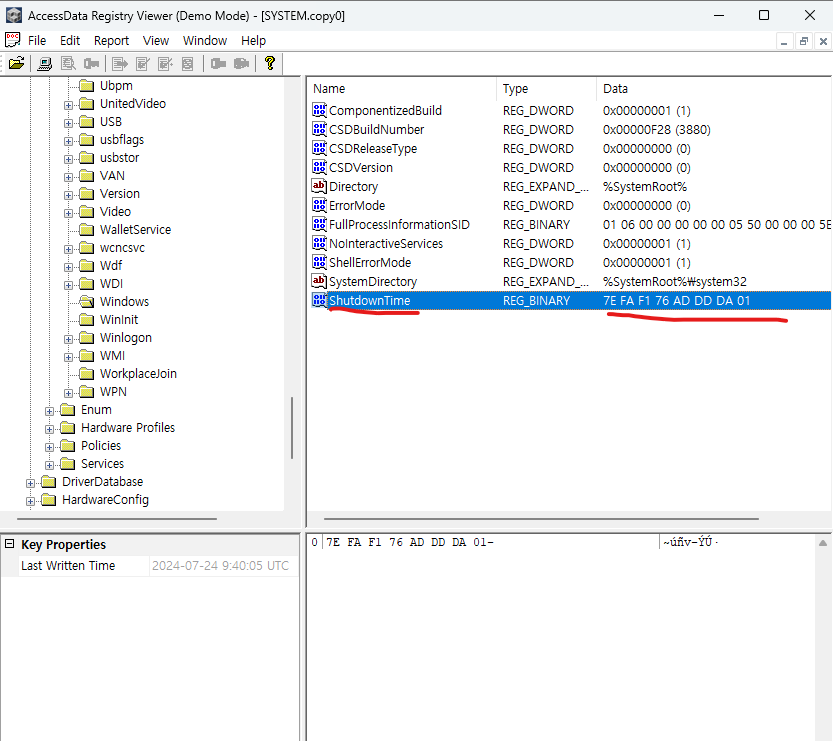Click the binary icon of ComponentizedBuild value
The image size is (833, 741).
click(x=319, y=110)
